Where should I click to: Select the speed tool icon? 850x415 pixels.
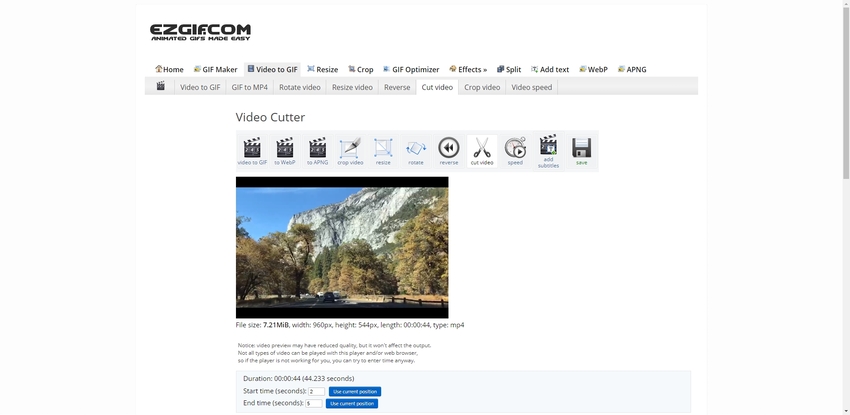pos(515,150)
